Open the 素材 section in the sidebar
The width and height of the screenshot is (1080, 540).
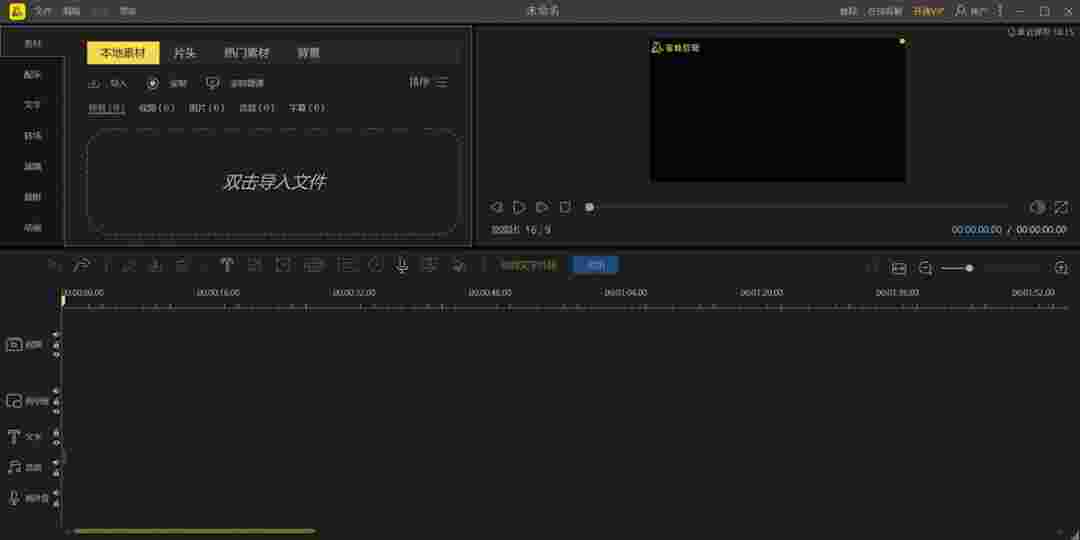coord(32,43)
